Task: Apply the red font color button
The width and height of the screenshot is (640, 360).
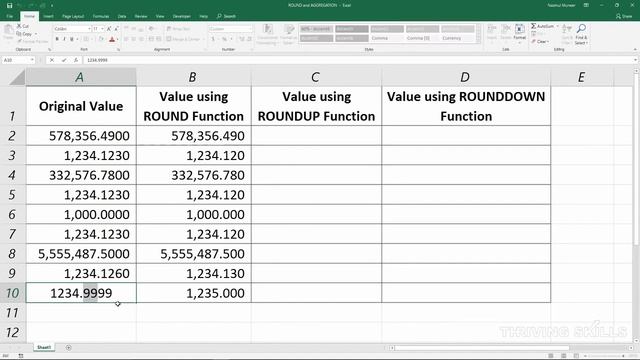Action: click(x=112, y=39)
